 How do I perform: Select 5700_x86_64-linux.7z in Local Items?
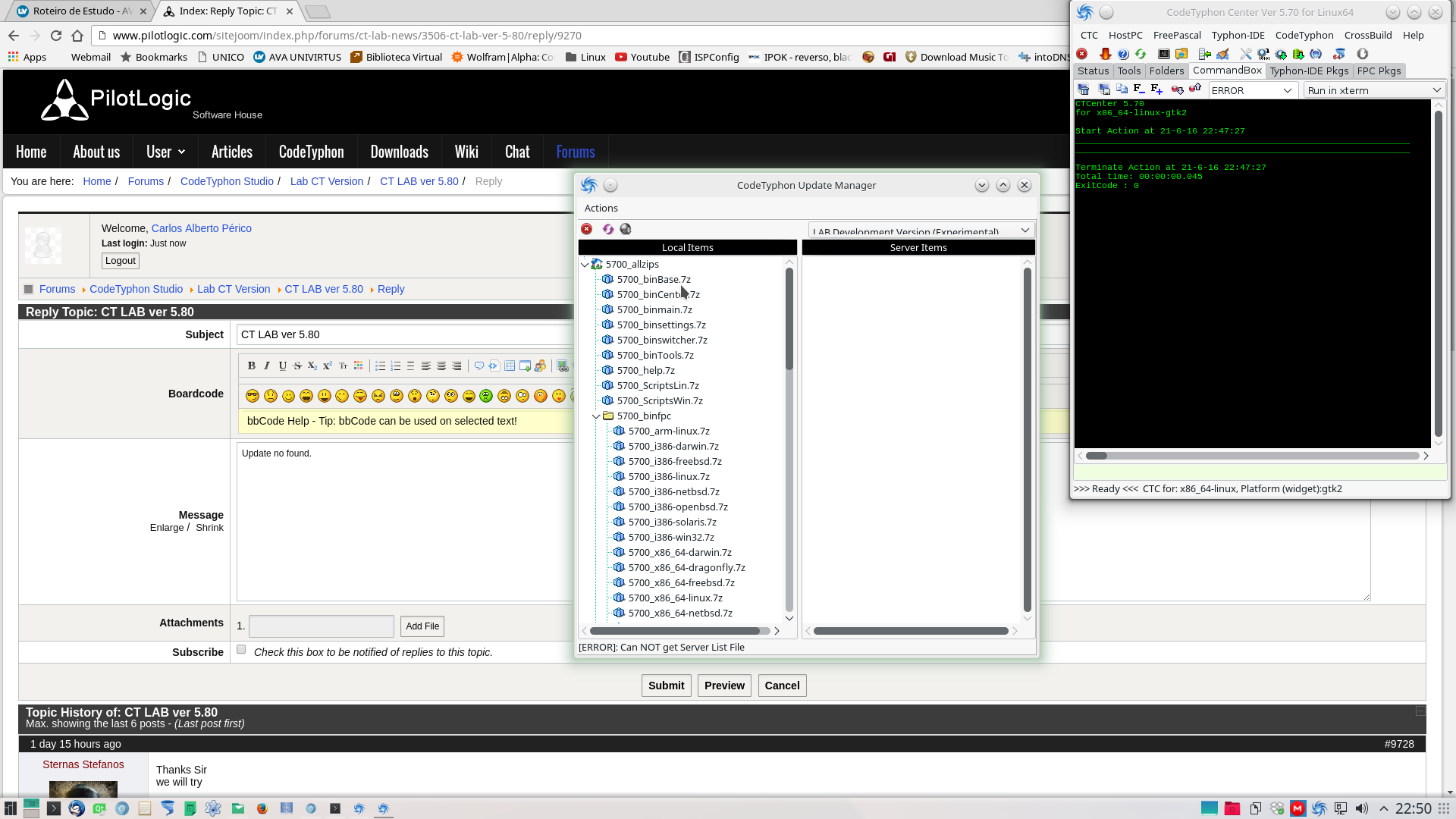675,598
